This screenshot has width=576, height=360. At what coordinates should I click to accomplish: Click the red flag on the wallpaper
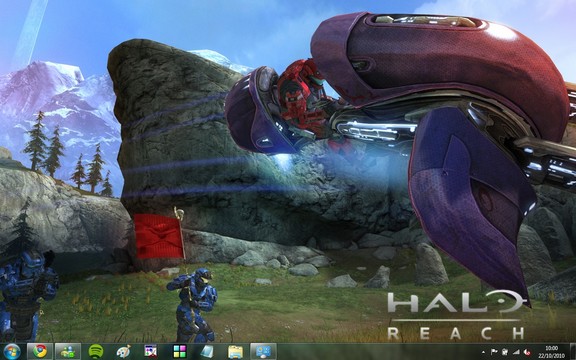pyautogui.click(x=159, y=236)
